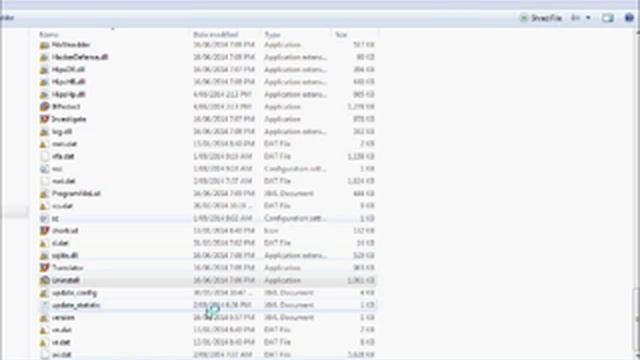Click the update_config XML file icon
The height and width of the screenshot is (360, 640).
coord(44,293)
